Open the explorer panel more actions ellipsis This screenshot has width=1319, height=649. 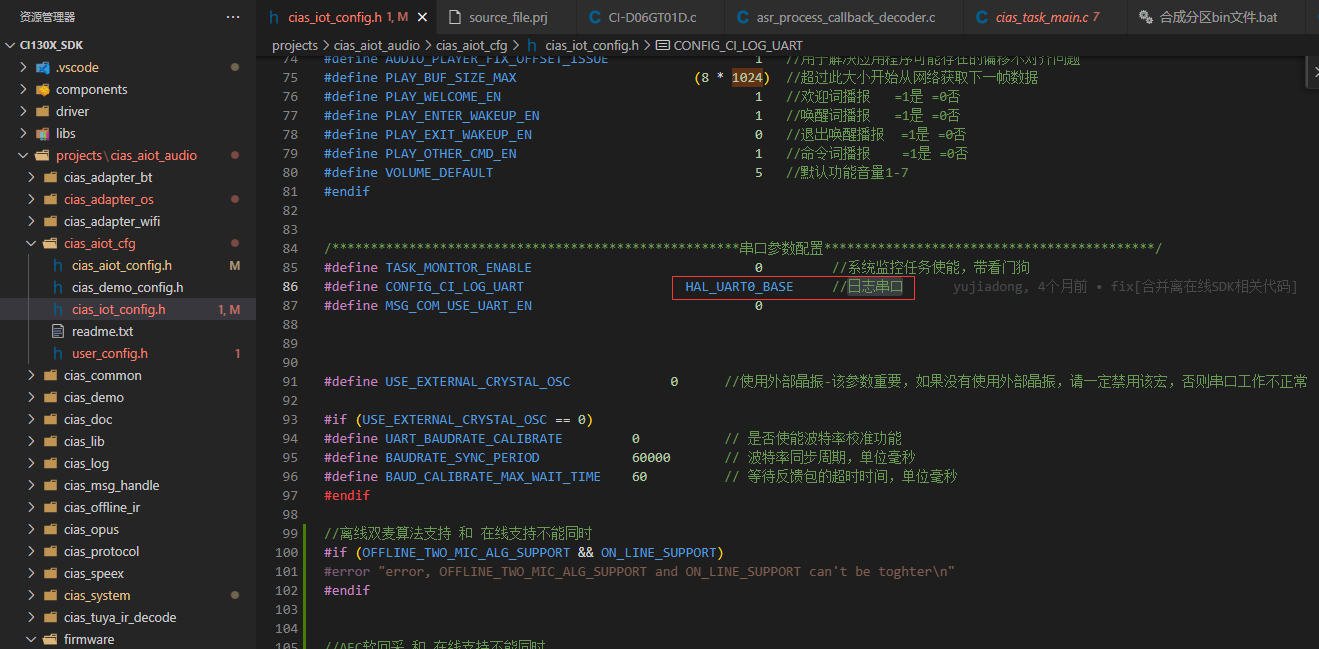pos(233,17)
